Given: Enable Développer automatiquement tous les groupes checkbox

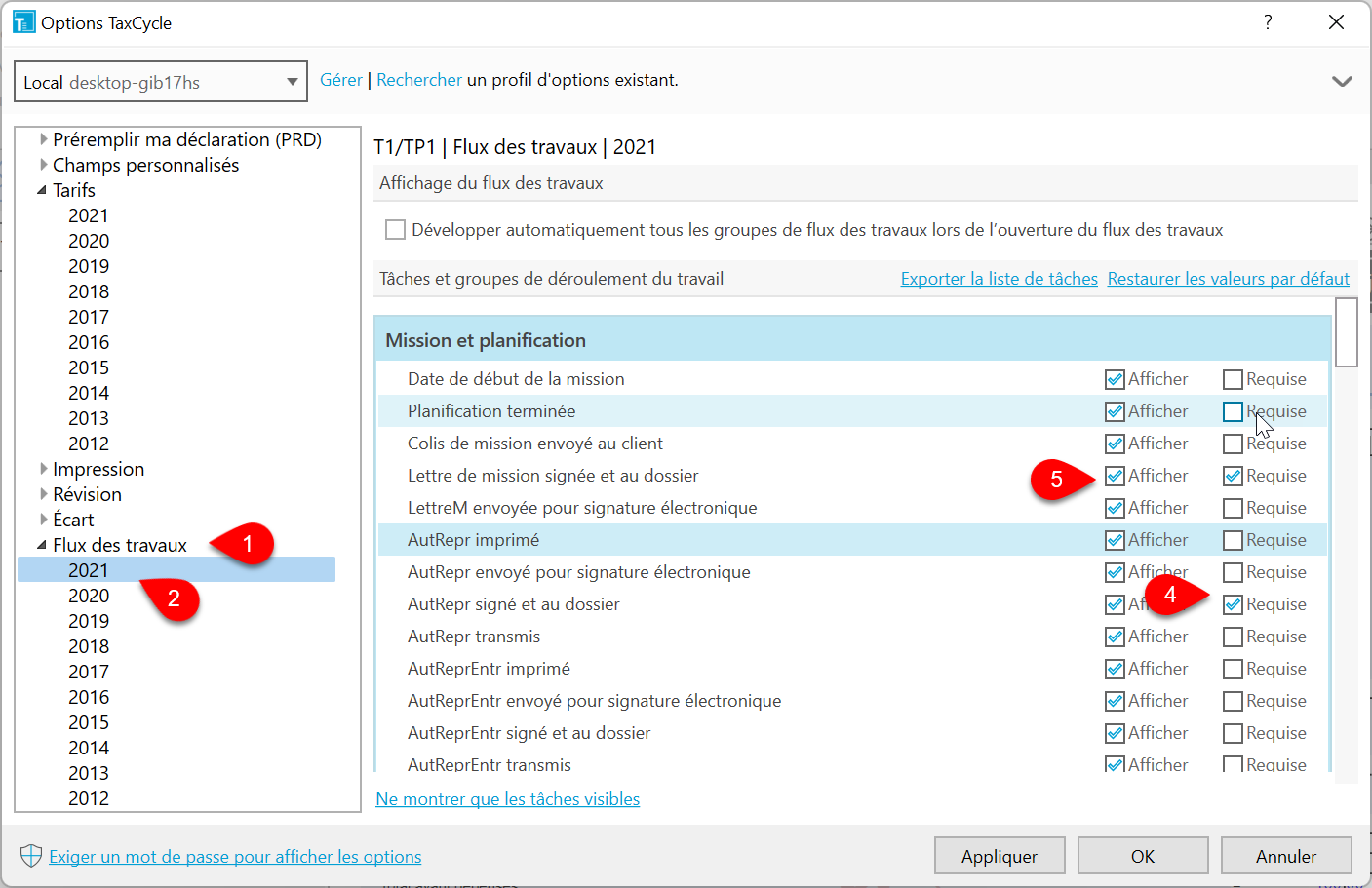Looking at the screenshot, I should [x=395, y=230].
